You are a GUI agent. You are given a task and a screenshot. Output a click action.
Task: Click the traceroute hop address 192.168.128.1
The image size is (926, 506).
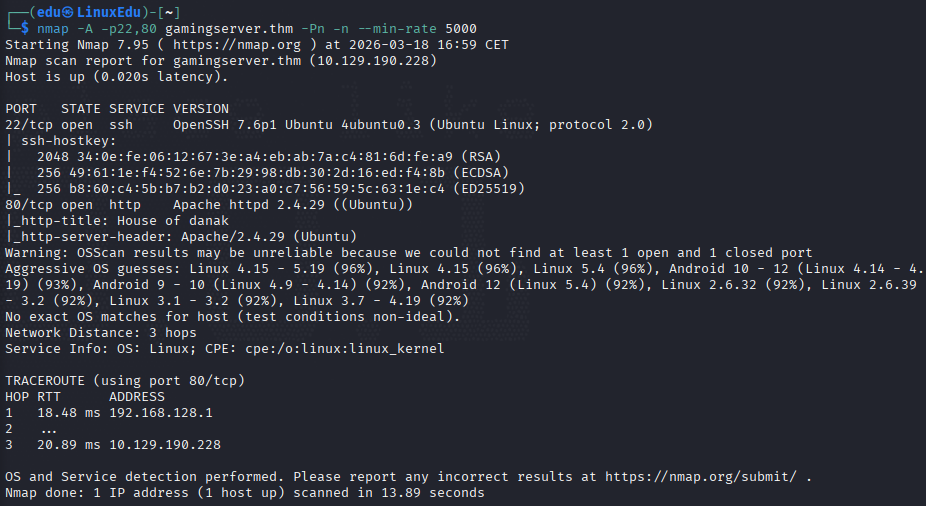pyautogui.click(x=161, y=413)
